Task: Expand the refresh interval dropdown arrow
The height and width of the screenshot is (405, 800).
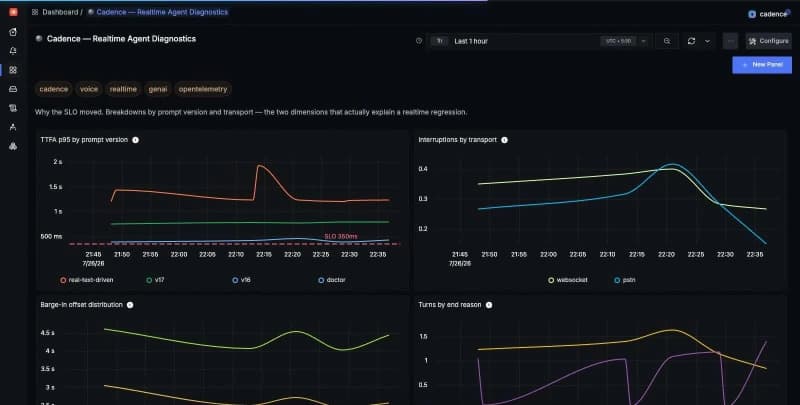Action: 707,41
